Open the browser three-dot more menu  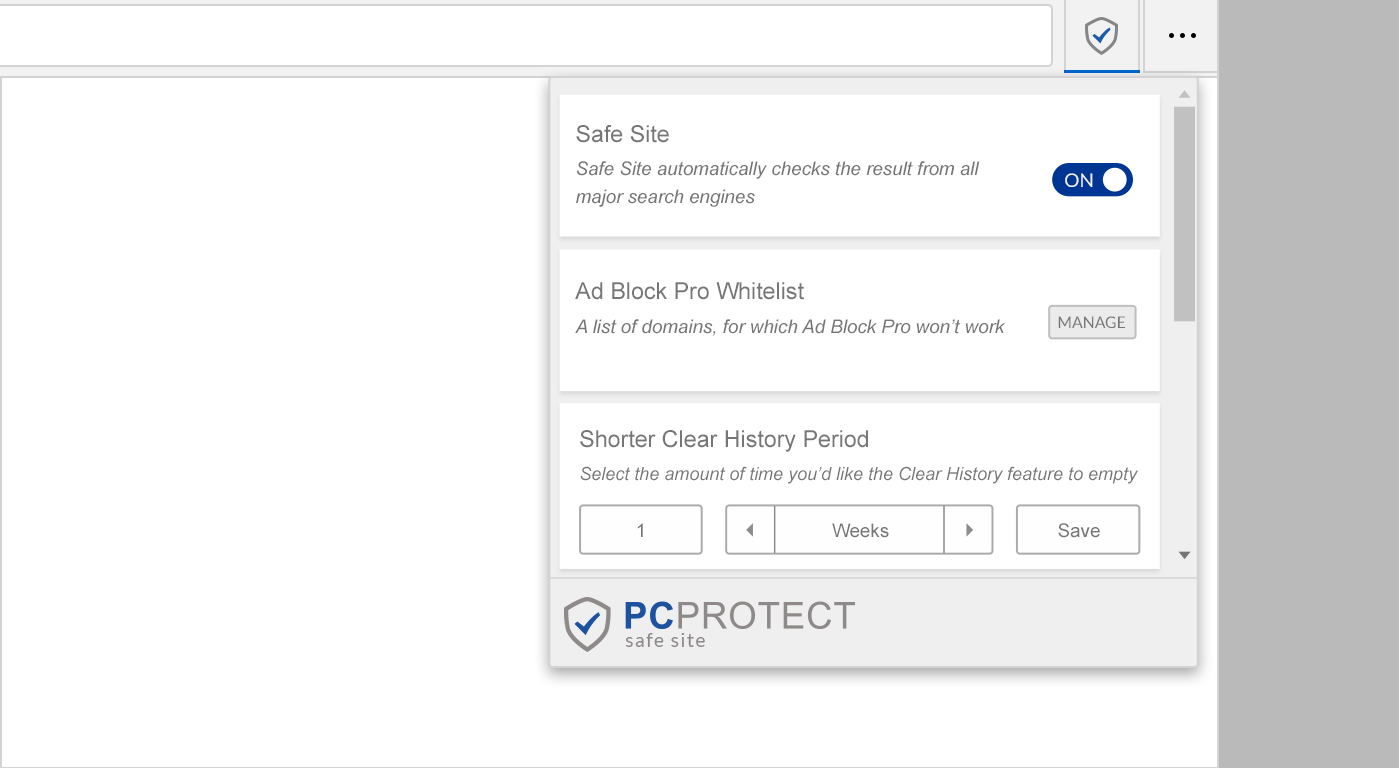click(1182, 37)
